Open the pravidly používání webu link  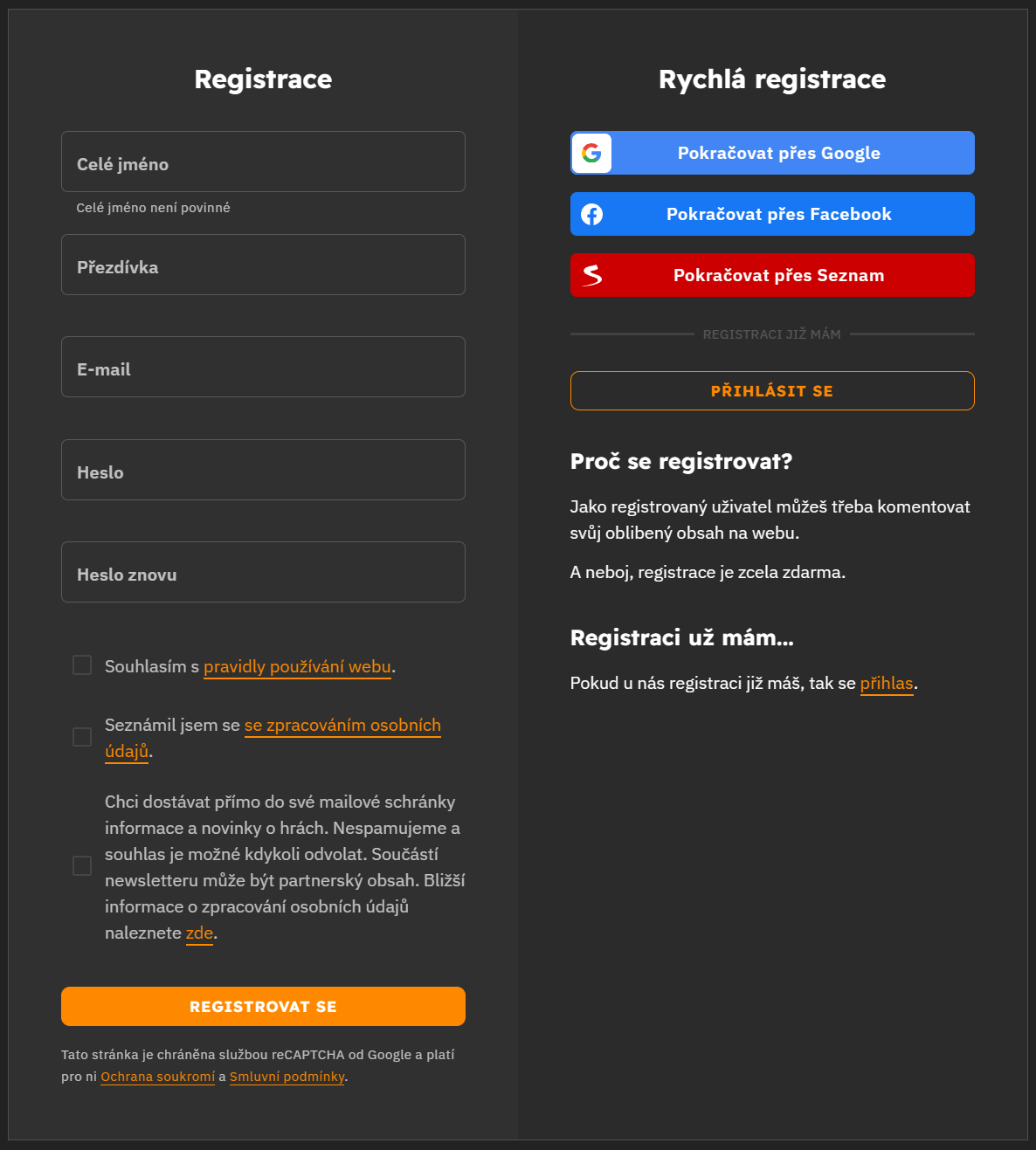pos(297,666)
